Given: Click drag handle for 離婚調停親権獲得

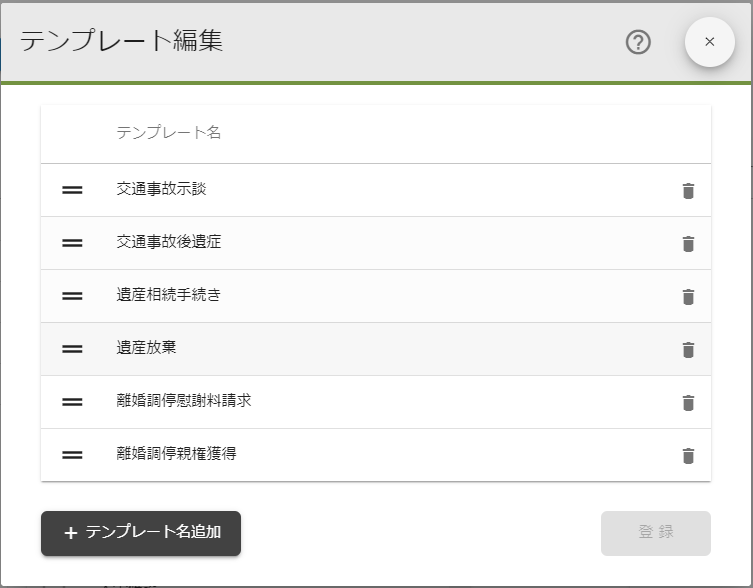Looking at the screenshot, I should tap(72, 455).
